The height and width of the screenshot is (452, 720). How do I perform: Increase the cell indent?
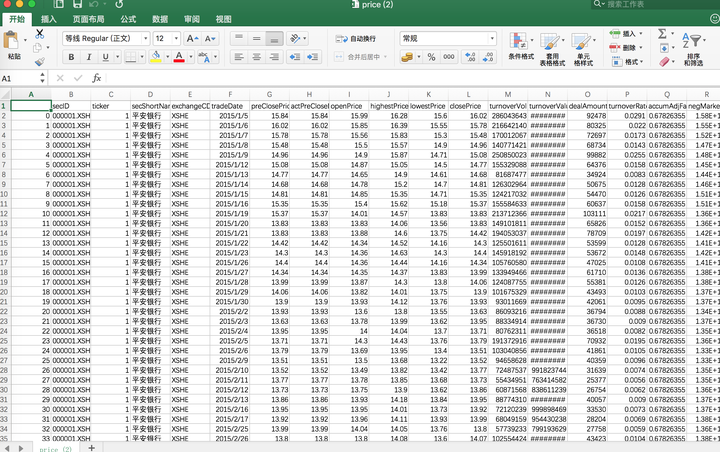(x=312, y=57)
